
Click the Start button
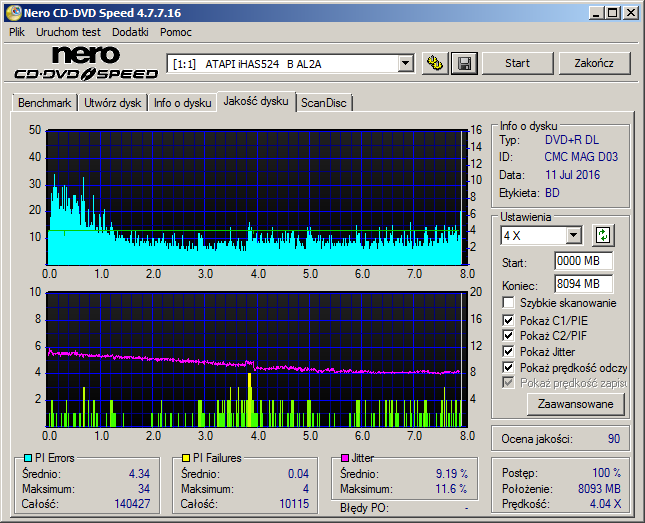(517, 63)
